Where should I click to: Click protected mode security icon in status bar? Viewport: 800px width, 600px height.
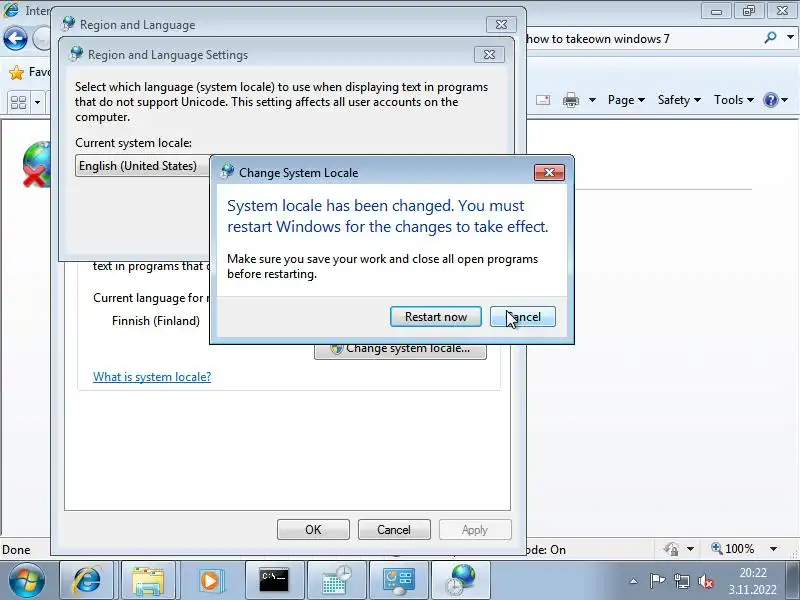[x=671, y=549]
